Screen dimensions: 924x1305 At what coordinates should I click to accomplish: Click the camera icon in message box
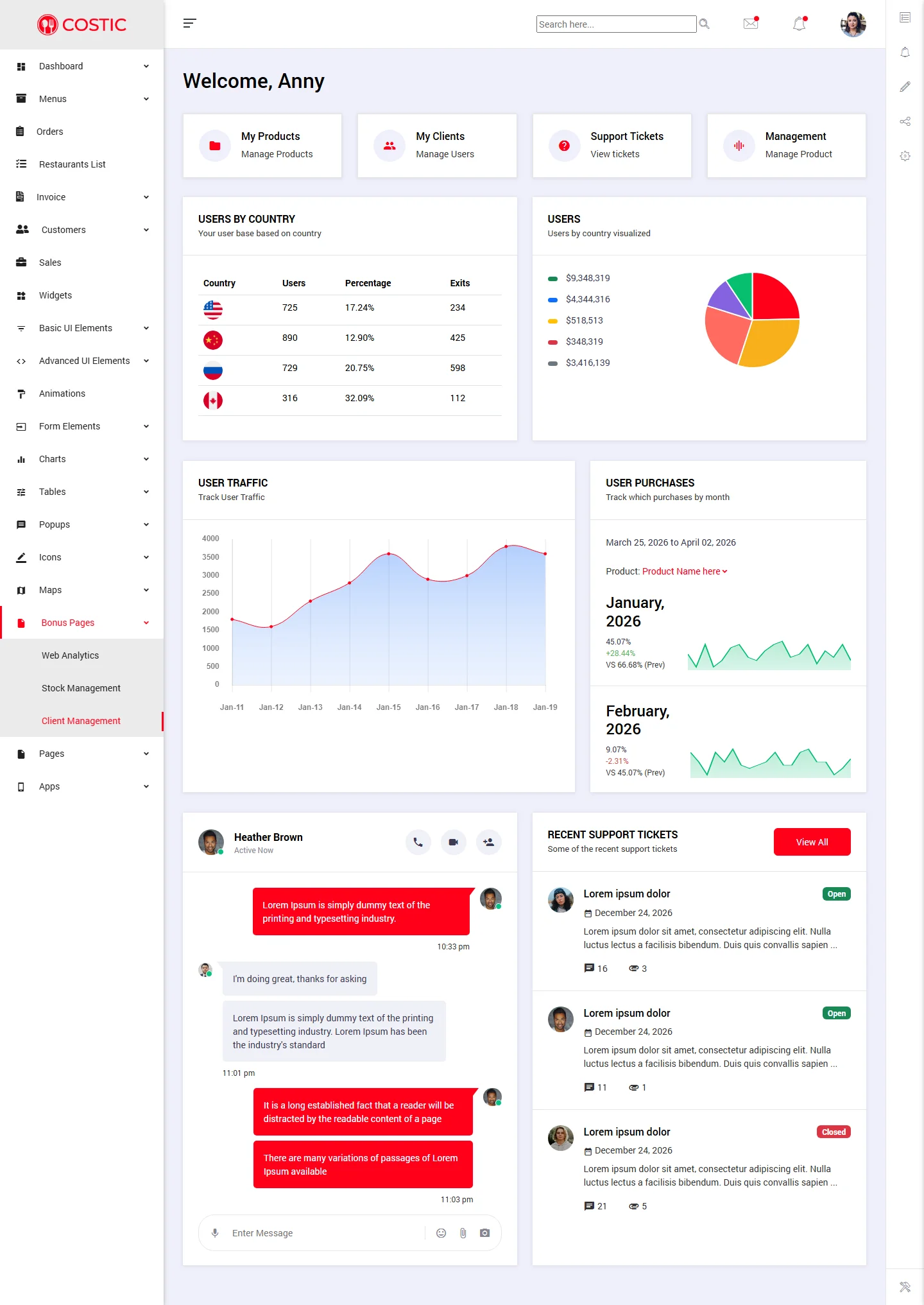pos(484,1233)
